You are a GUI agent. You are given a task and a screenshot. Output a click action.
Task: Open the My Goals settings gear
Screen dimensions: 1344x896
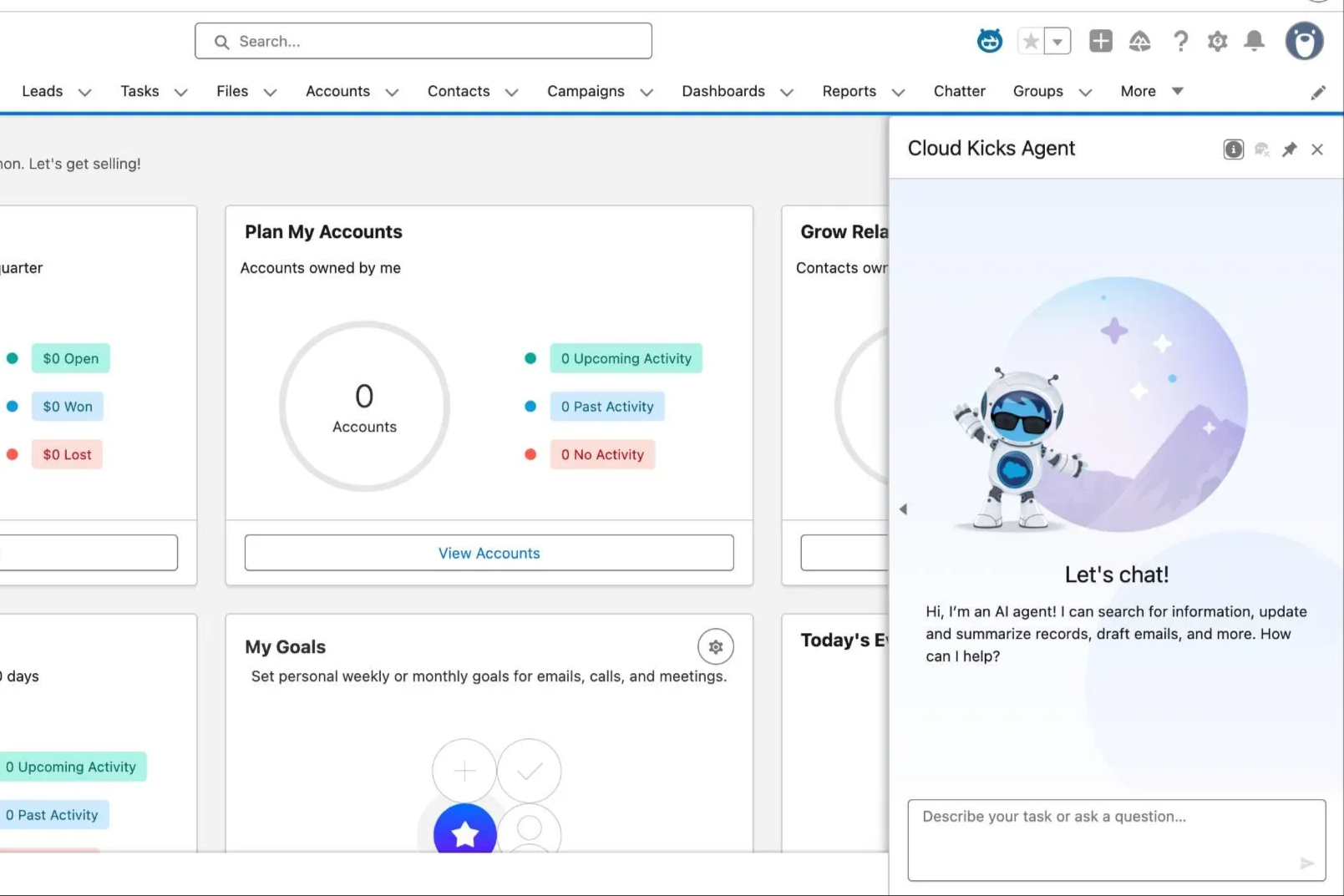pyautogui.click(x=716, y=646)
